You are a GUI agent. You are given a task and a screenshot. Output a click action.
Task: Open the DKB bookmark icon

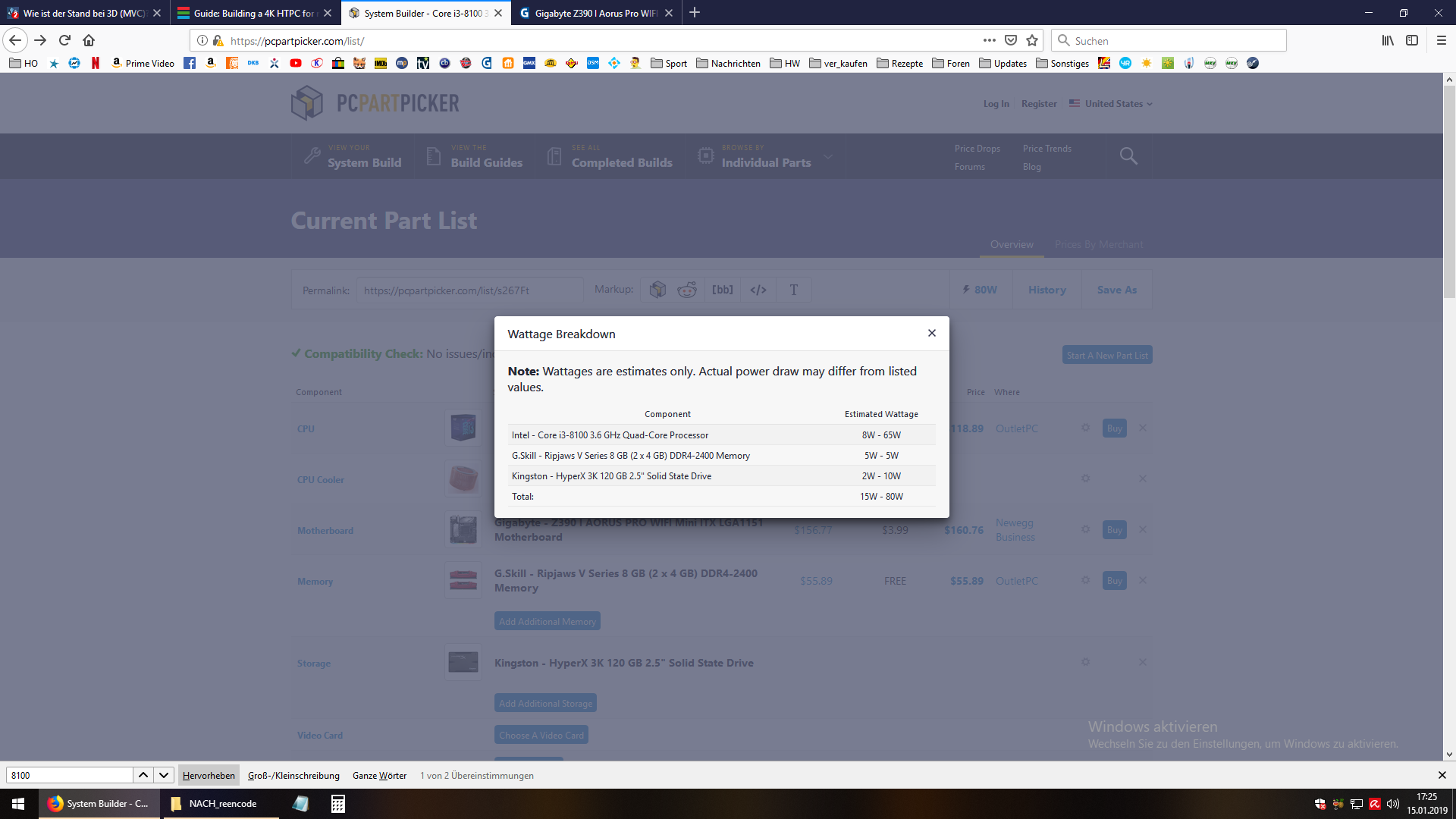(253, 63)
